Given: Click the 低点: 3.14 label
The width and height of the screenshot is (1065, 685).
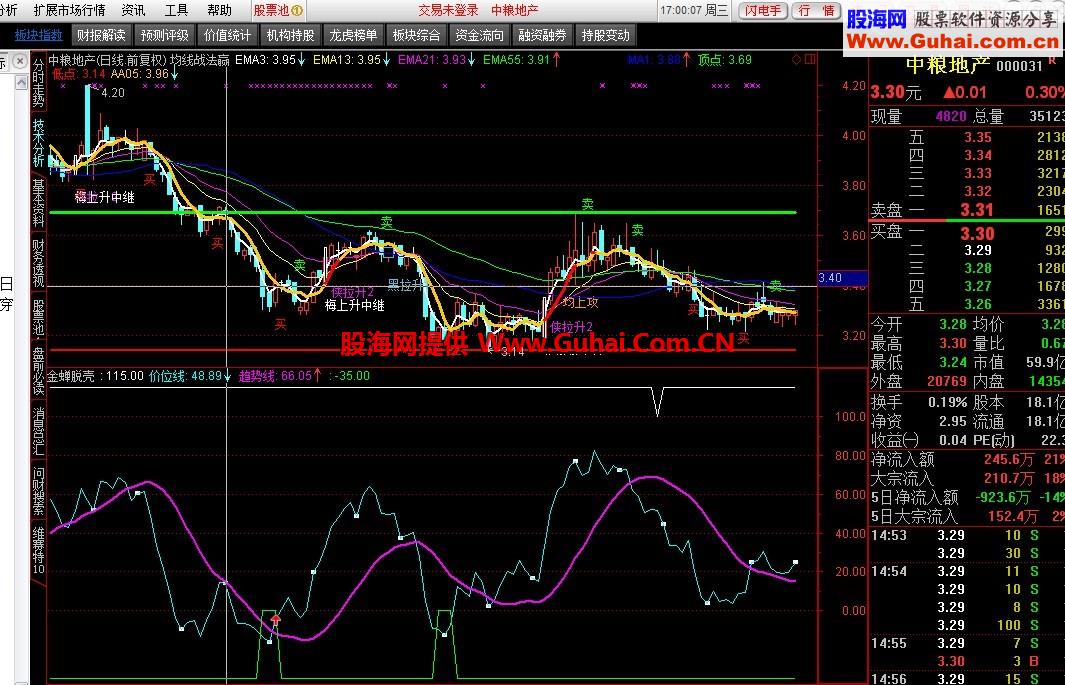Looking at the screenshot, I should pyautogui.click(x=79, y=73).
